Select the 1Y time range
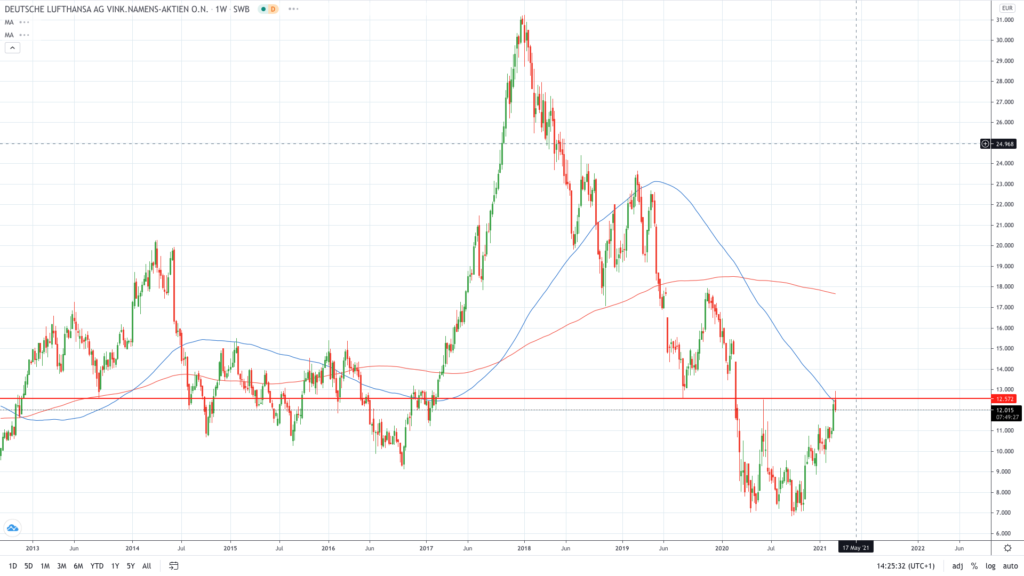This screenshot has width=1024, height=576. pyautogui.click(x=113, y=565)
